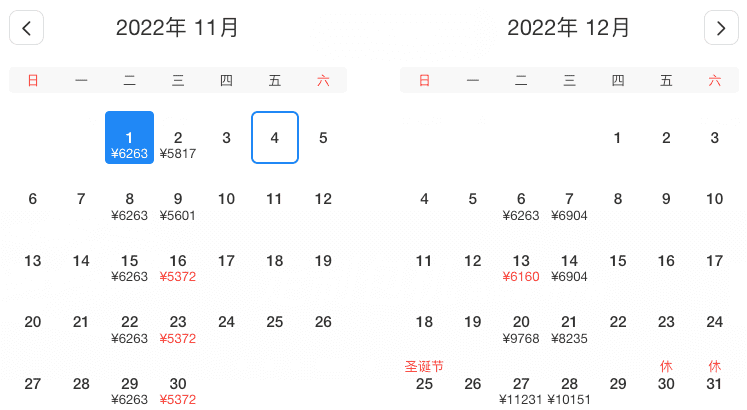The image size is (747, 410).
Task: Choose December 21 priced ¥8235
Action: point(569,329)
